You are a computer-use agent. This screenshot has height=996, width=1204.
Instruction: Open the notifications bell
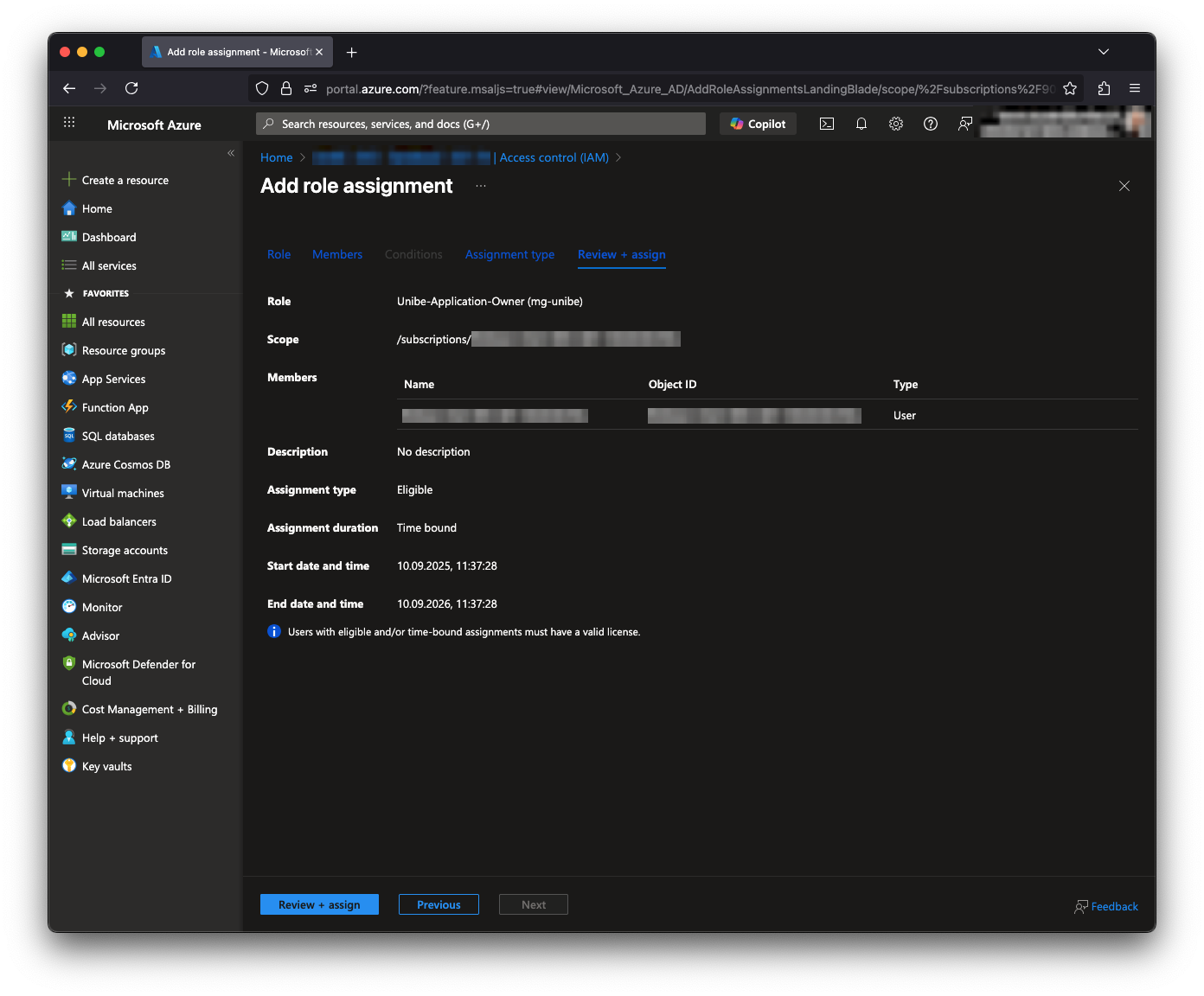pos(861,124)
